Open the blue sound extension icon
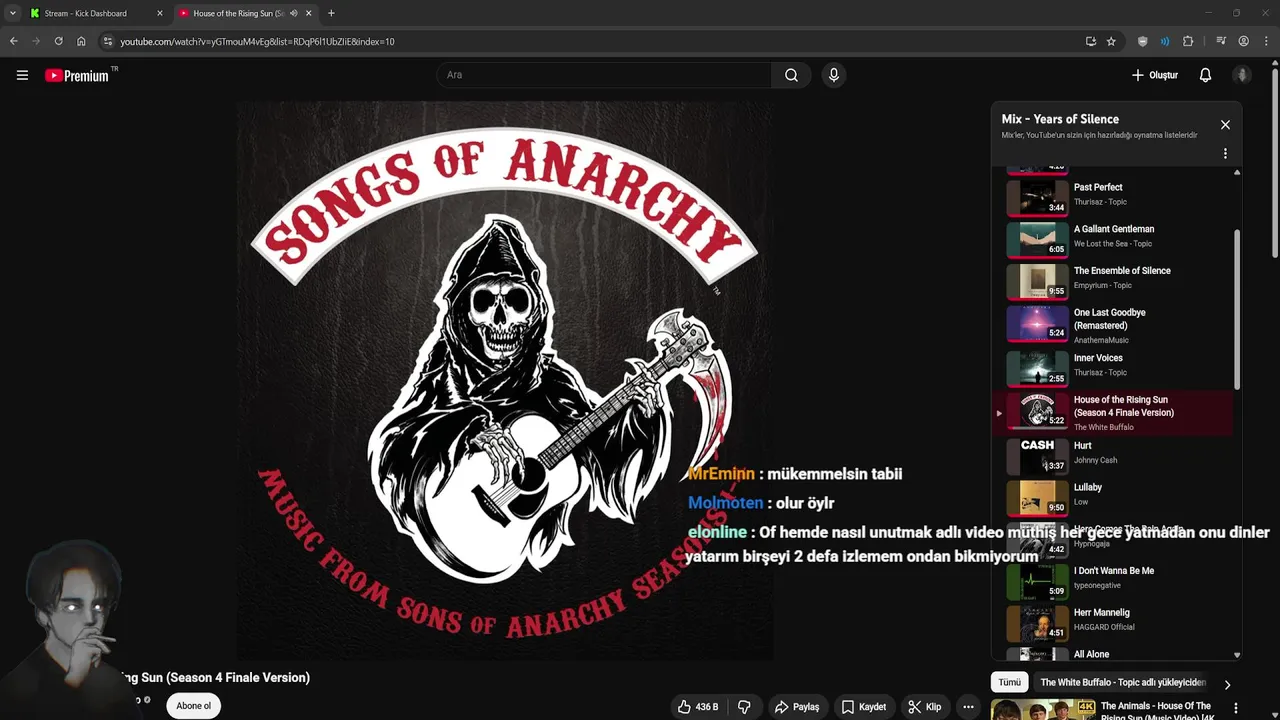This screenshot has height=720, width=1280. point(1165,41)
